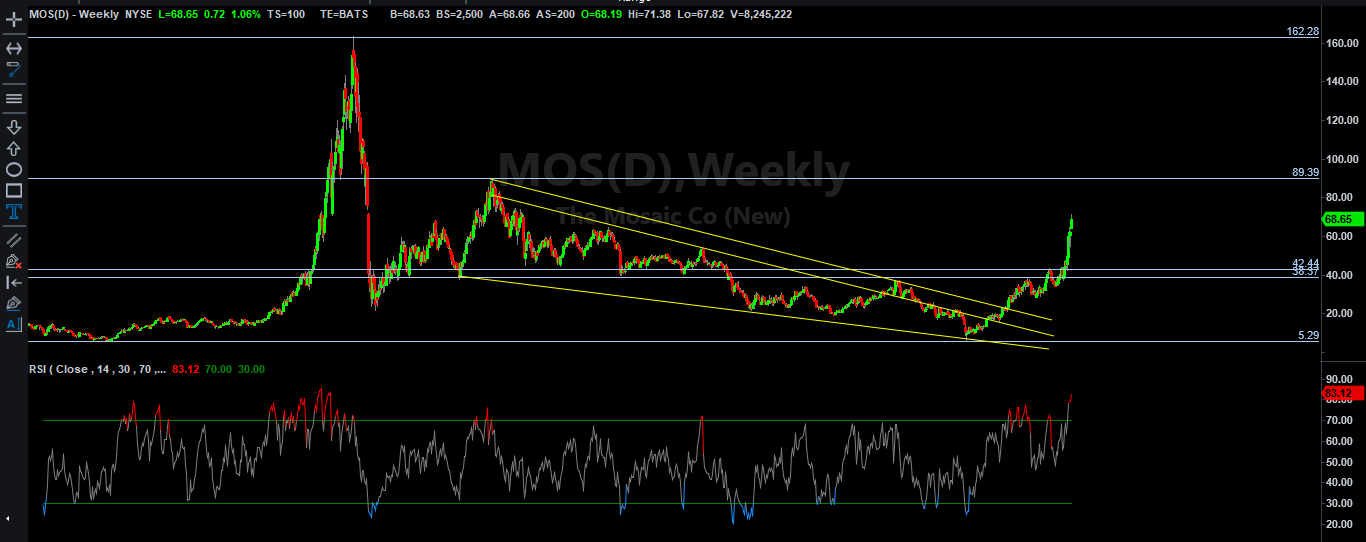The width and height of the screenshot is (1366, 542).
Task: Select the blue text annotation tool
Action: click(14, 211)
